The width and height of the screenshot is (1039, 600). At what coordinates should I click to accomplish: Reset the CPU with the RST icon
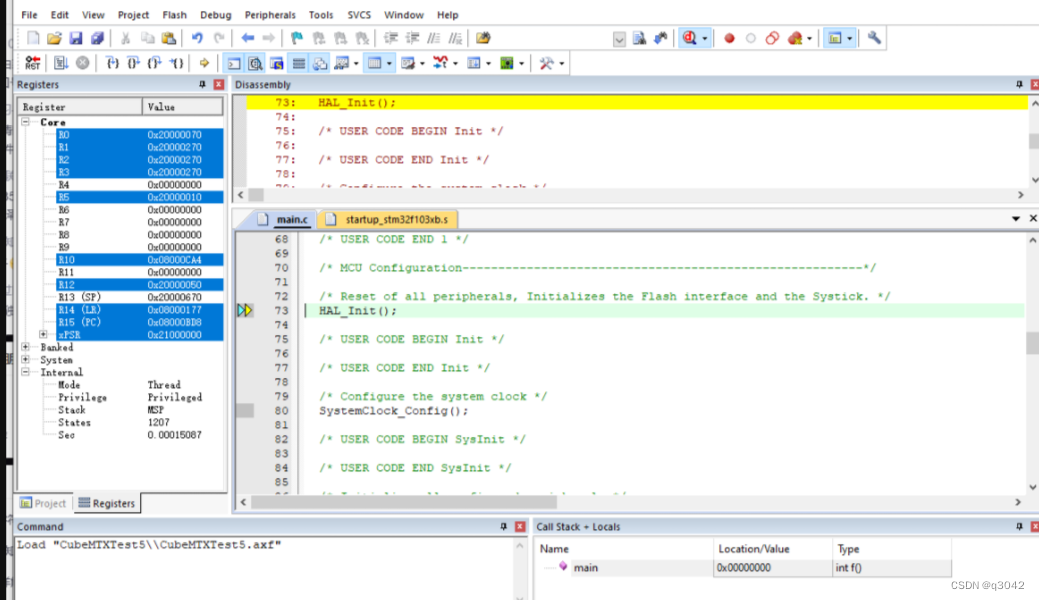pos(32,63)
